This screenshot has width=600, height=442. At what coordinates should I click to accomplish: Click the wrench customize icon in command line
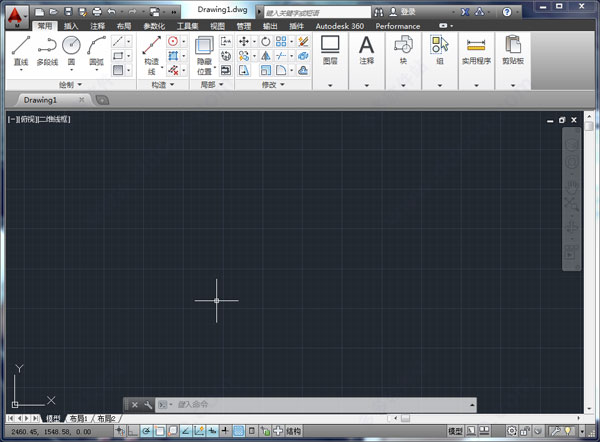148,404
